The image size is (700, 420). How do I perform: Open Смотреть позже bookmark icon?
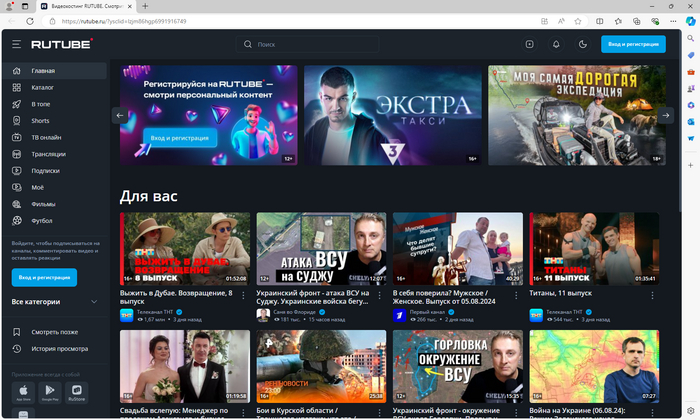click(17, 332)
